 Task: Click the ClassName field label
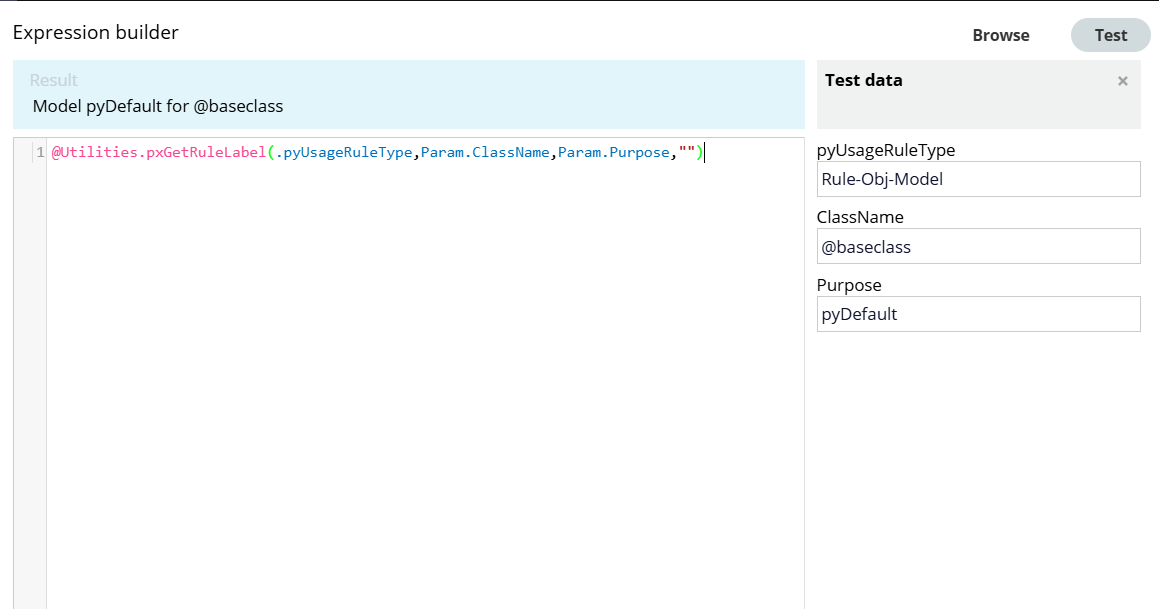(x=860, y=217)
